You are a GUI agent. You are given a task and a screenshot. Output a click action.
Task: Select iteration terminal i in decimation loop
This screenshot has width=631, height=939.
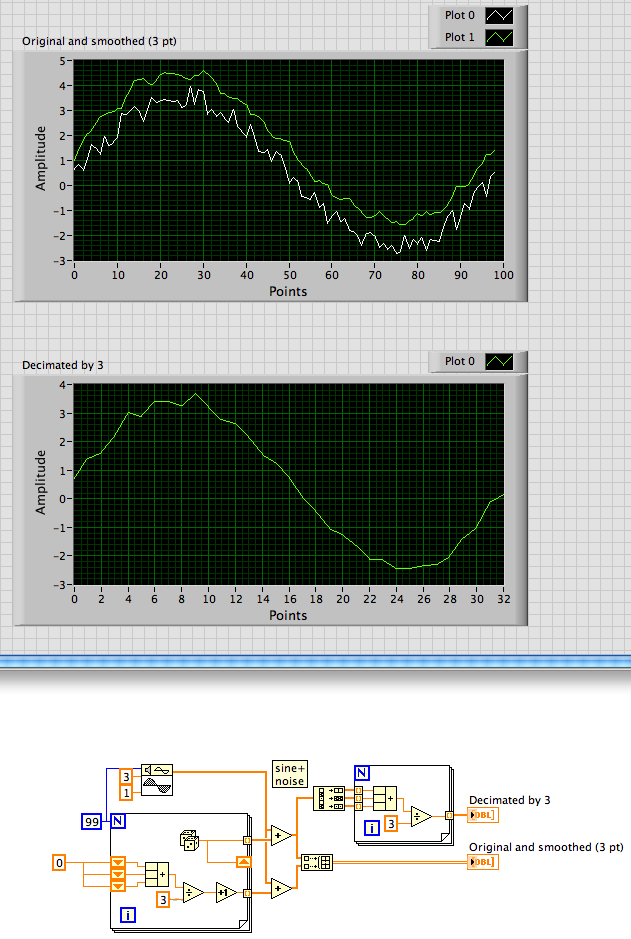click(372, 828)
